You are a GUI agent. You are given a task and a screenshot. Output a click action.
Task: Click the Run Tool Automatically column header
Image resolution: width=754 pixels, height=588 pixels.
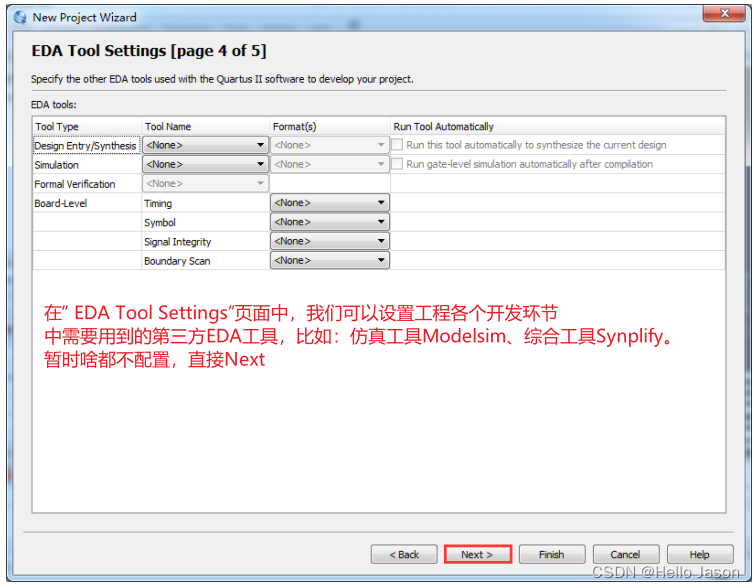[557, 126]
